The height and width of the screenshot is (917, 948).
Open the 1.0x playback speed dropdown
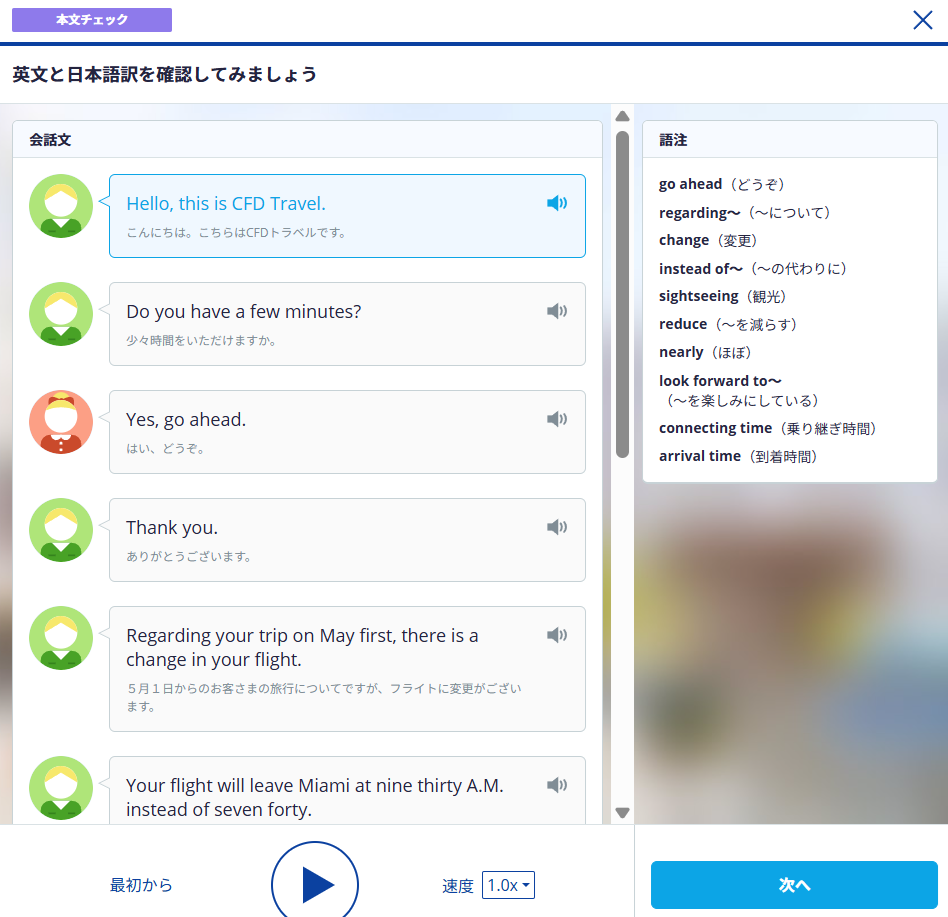[x=509, y=885]
